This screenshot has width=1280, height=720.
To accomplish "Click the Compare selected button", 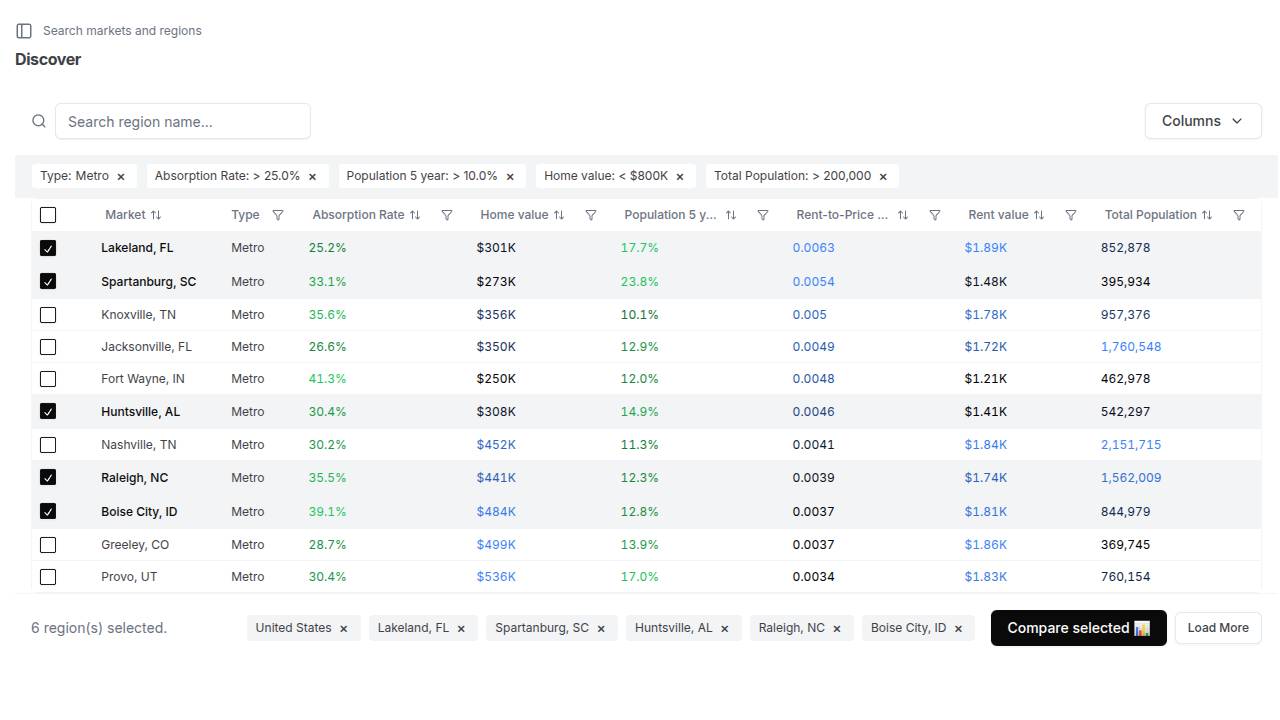I will [x=1078, y=628].
